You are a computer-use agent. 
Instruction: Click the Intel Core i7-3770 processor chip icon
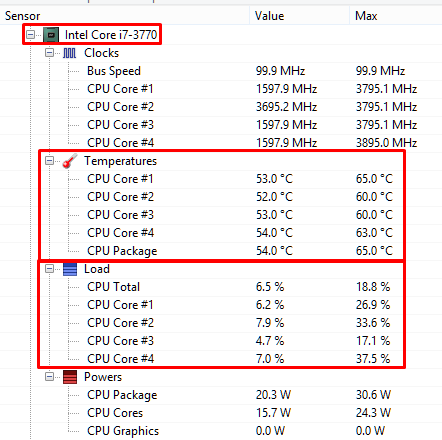click(51, 35)
